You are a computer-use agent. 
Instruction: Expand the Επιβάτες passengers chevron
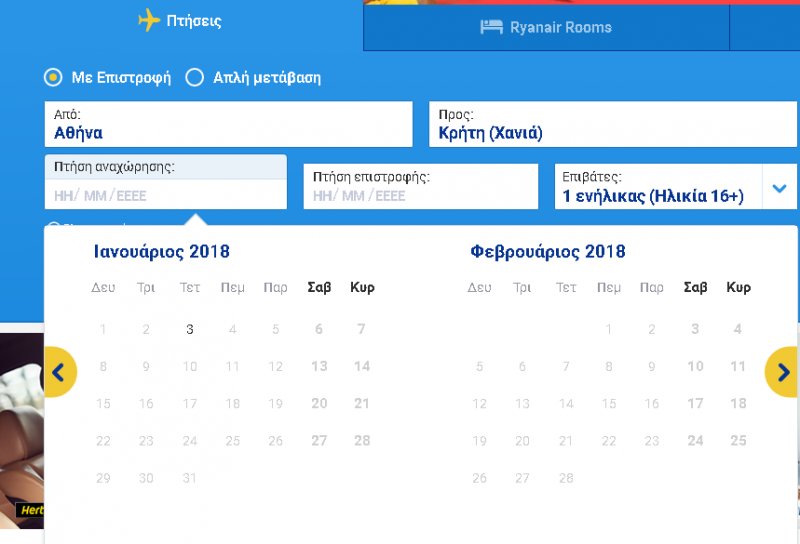779,188
